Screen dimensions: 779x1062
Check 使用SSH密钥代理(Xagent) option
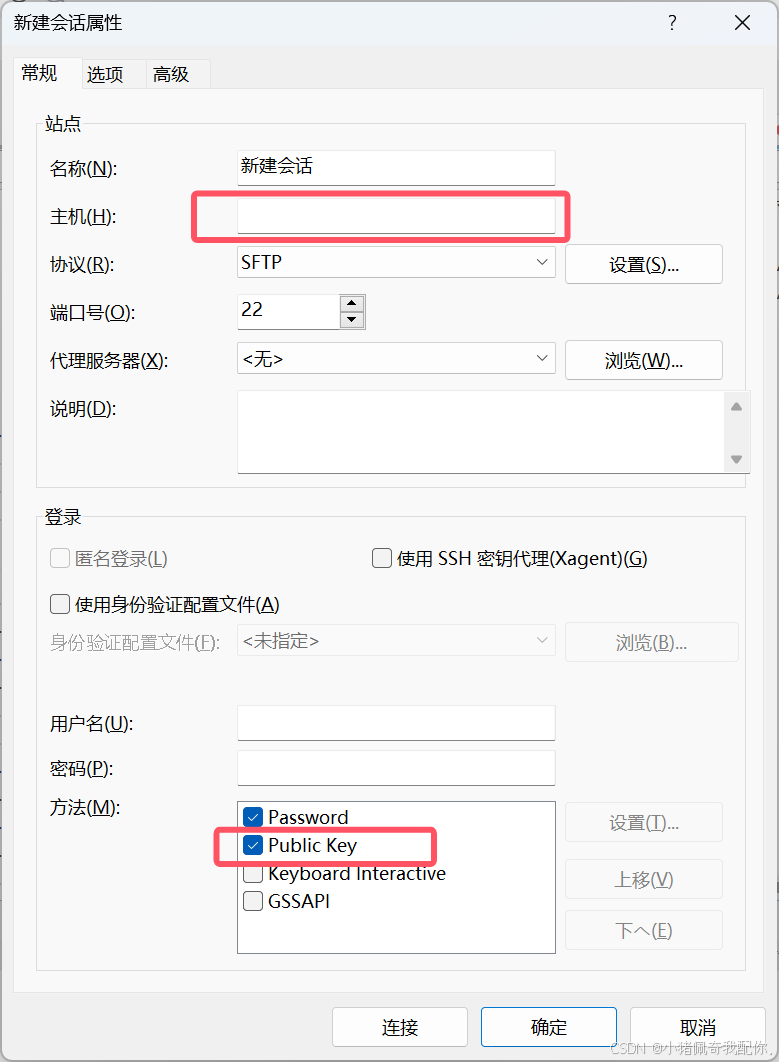(x=381, y=559)
